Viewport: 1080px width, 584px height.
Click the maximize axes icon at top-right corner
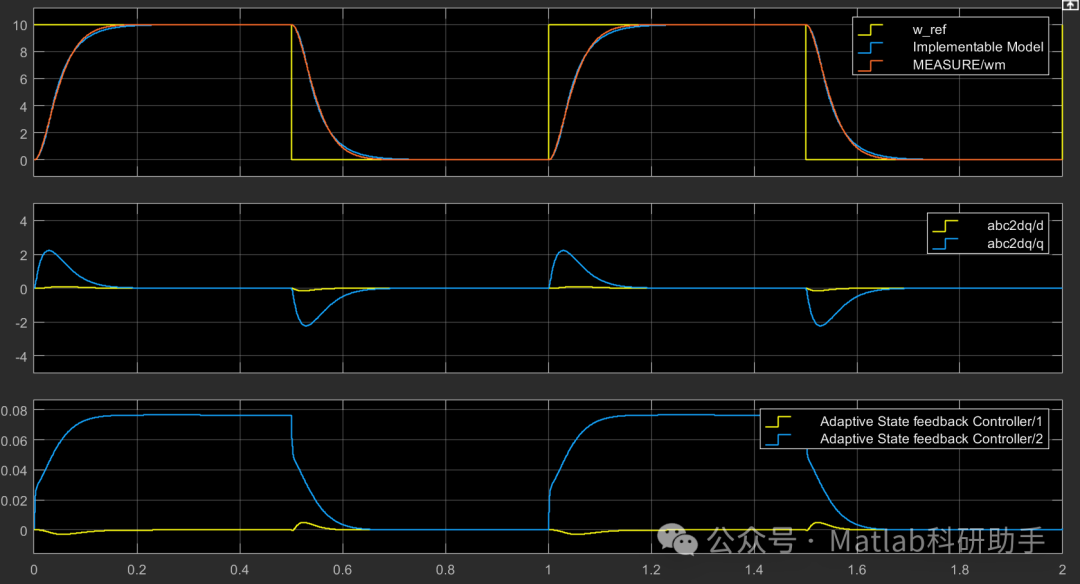pyautogui.click(x=1070, y=4)
